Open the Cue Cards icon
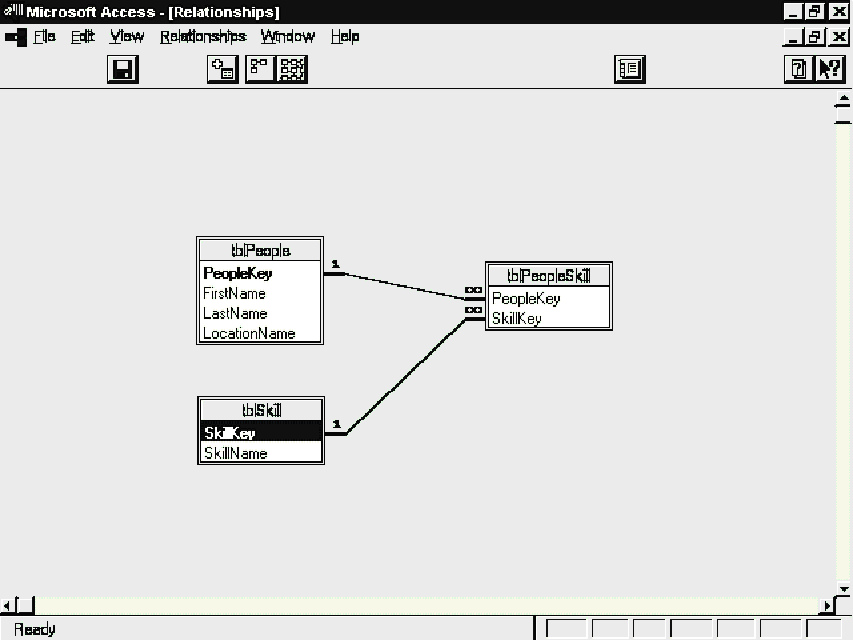The height and width of the screenshot is (640, 853). 799,69
